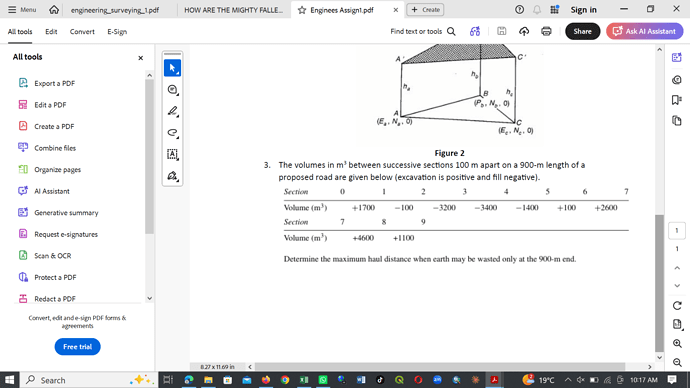Open the Edit menu

tap(51, 32)
